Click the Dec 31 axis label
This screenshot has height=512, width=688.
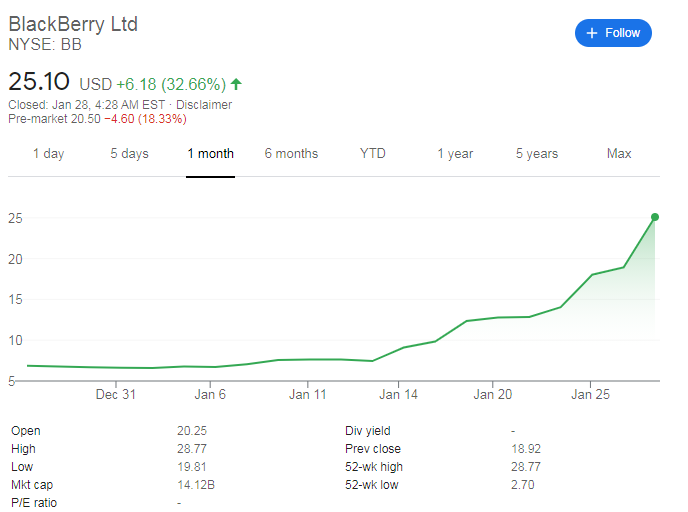pos(115,394)
